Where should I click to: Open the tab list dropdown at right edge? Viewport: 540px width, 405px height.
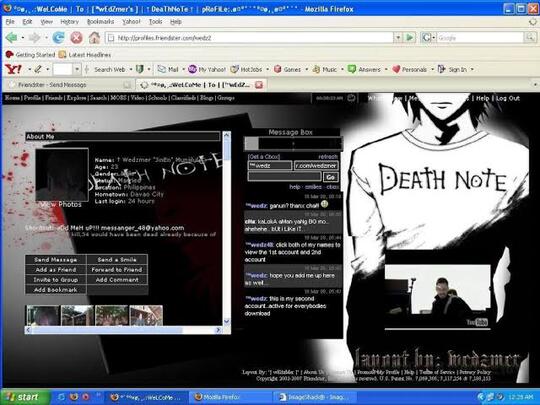(535, 85)
